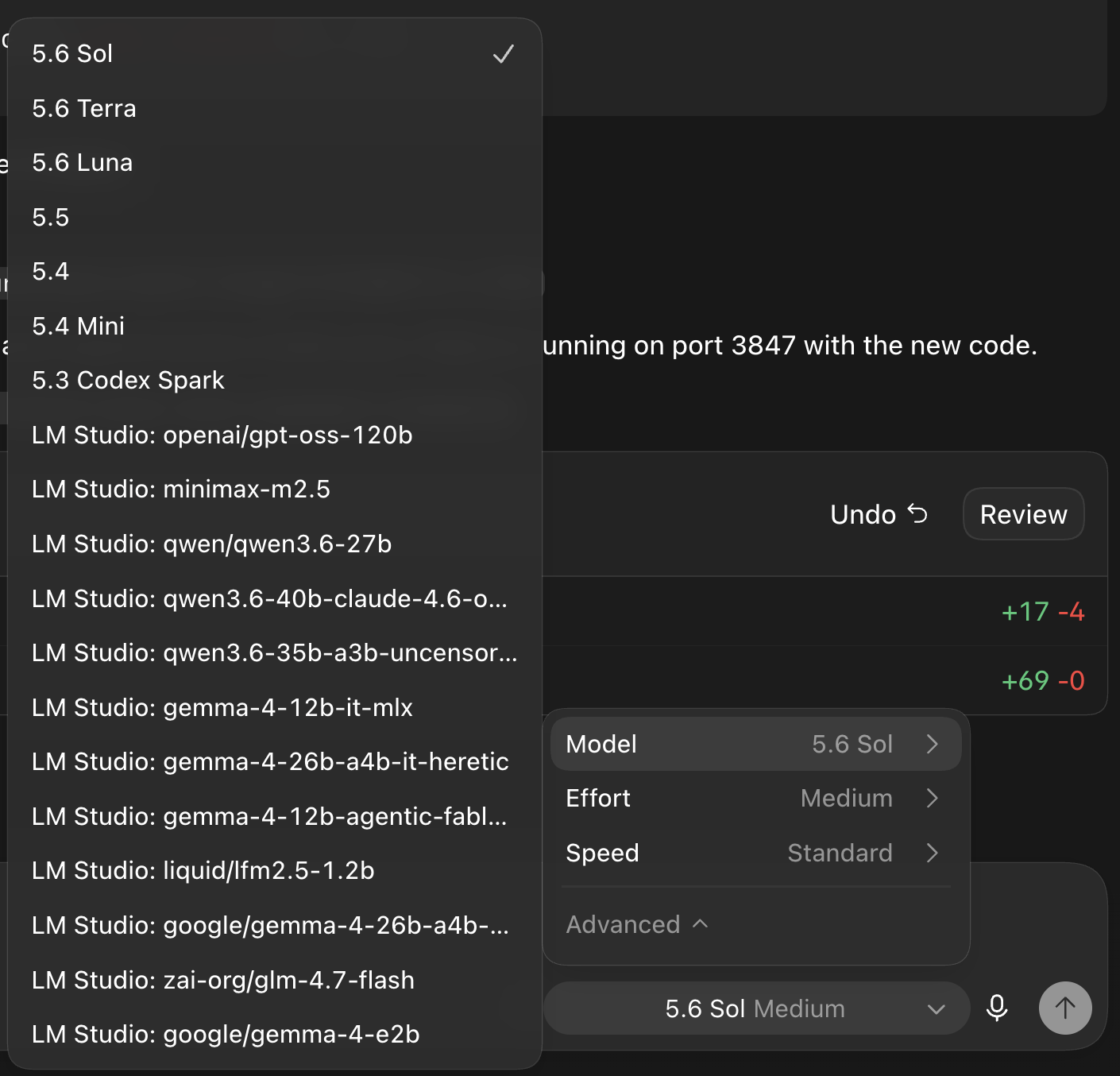
Task: Collapse the Advanced section
Action: (637, 924)
